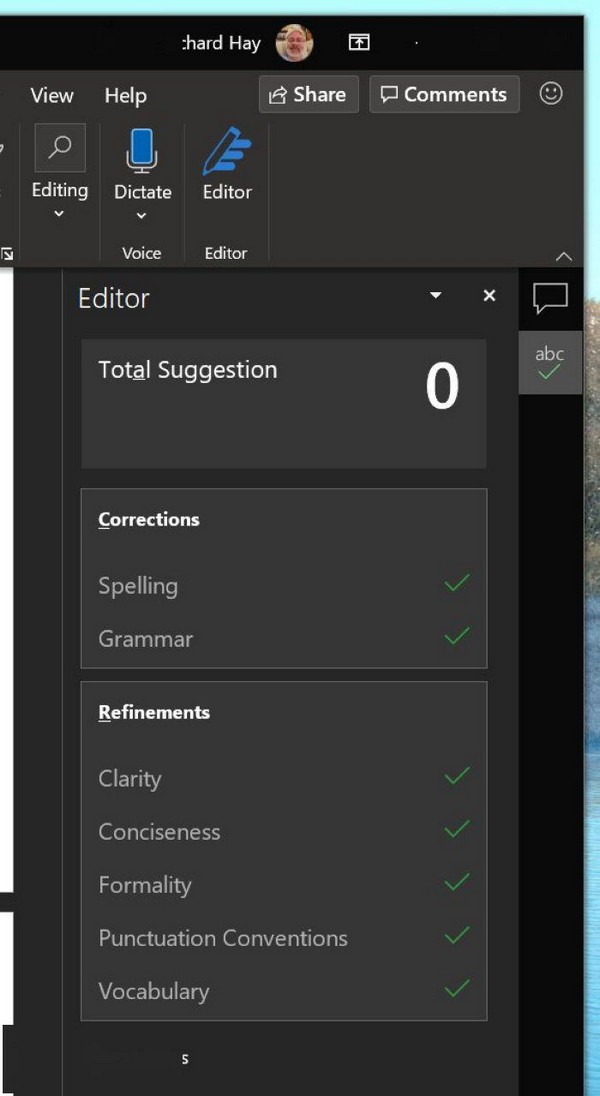Click the Comments button

(x=444, y=94)
